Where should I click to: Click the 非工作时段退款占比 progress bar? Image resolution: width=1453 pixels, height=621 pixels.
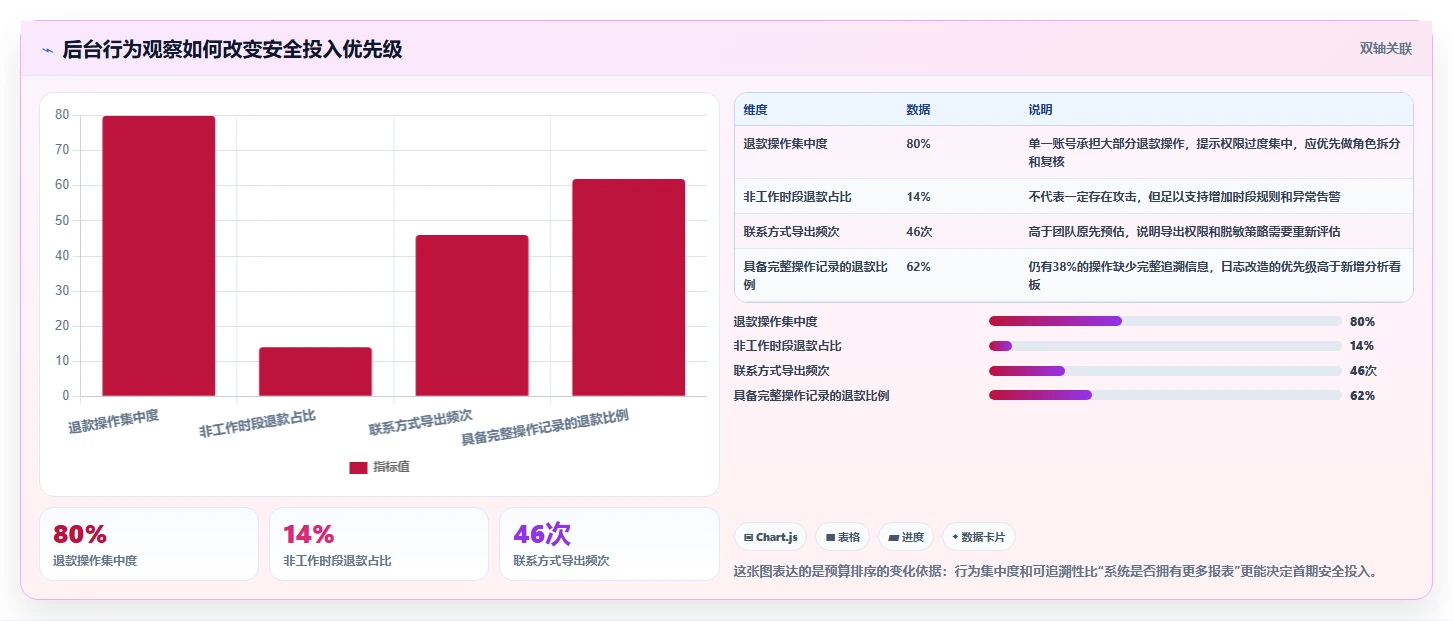(x=1165, y=346)
